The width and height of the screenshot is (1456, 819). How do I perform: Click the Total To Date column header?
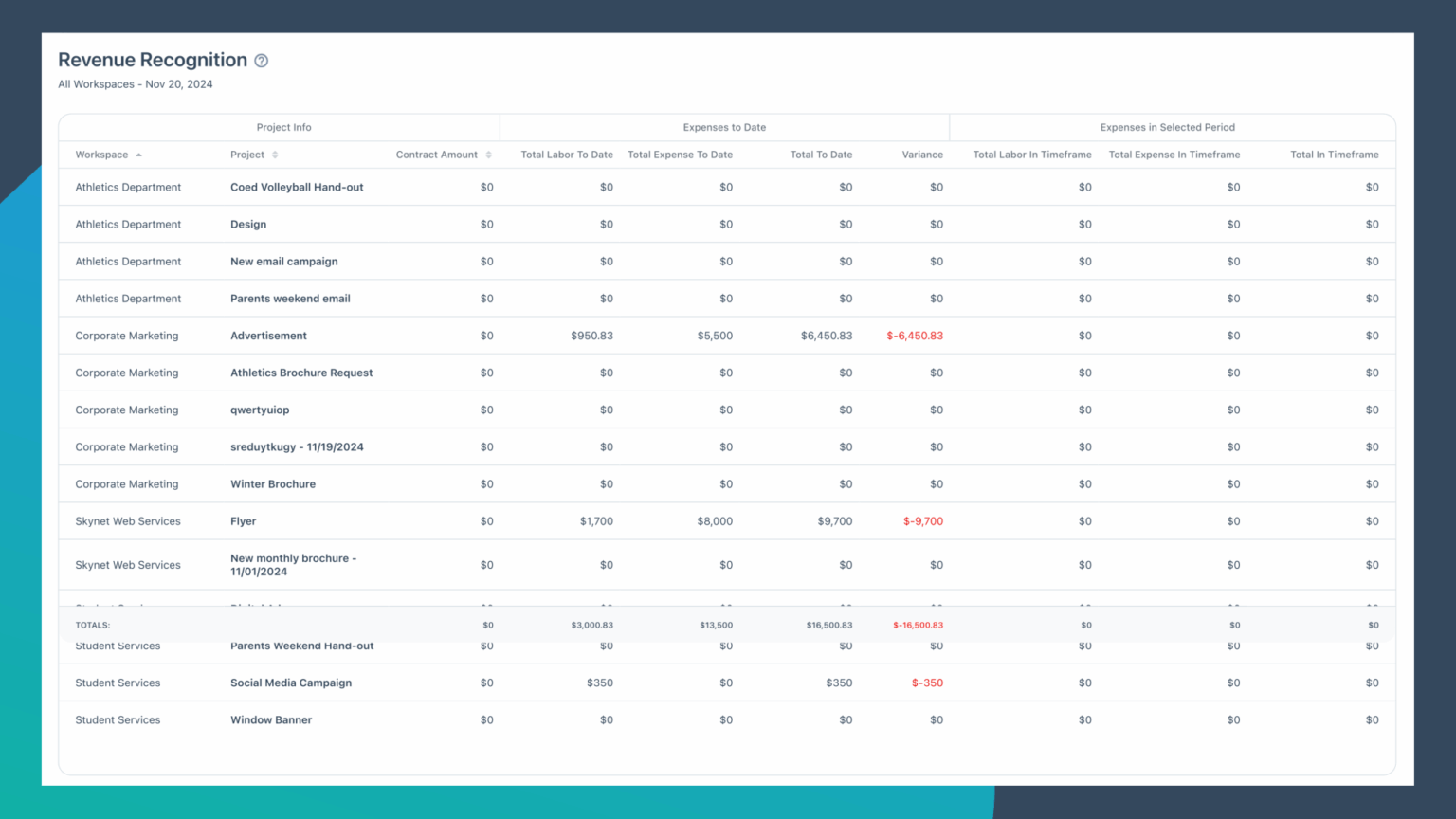point(821,154)
